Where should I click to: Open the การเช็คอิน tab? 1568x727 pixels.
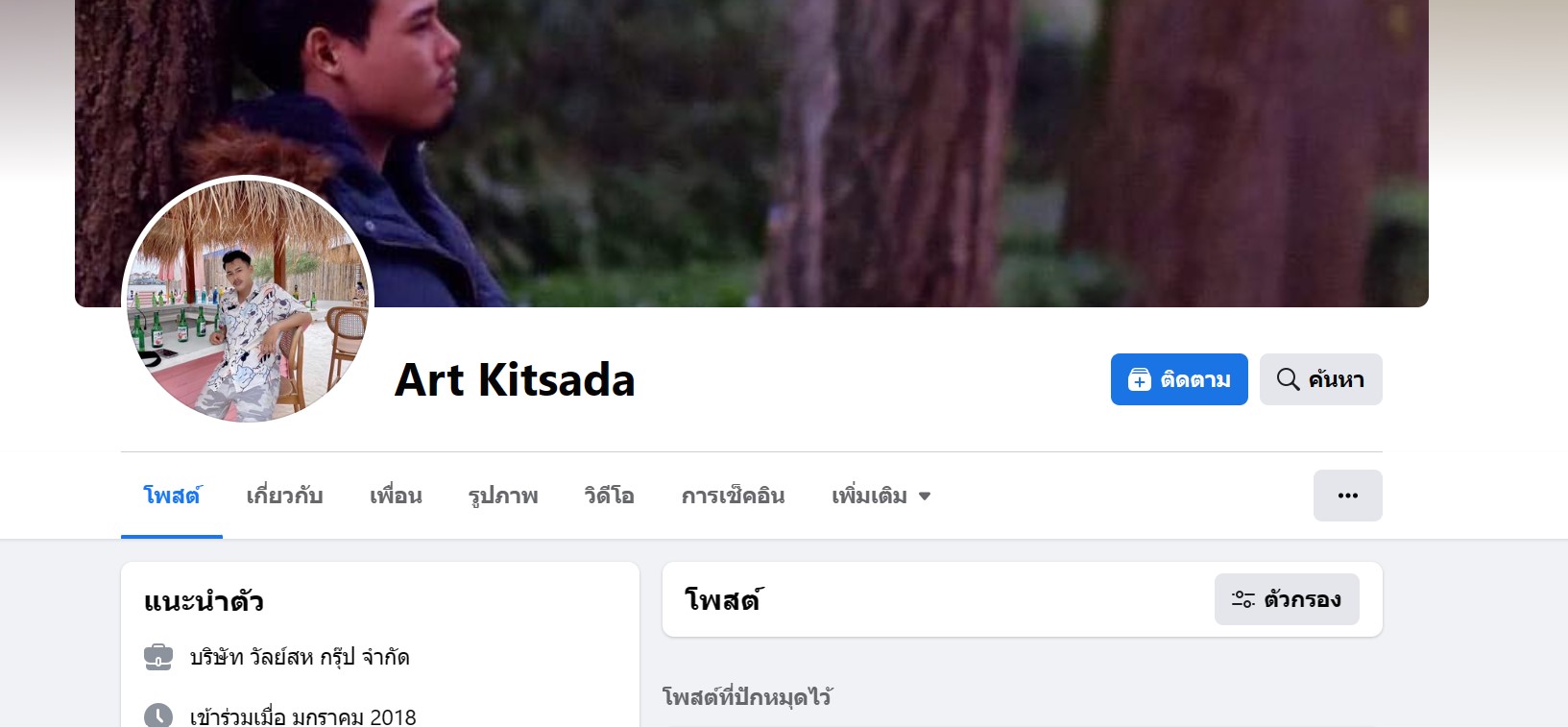(x=733, y=496)
